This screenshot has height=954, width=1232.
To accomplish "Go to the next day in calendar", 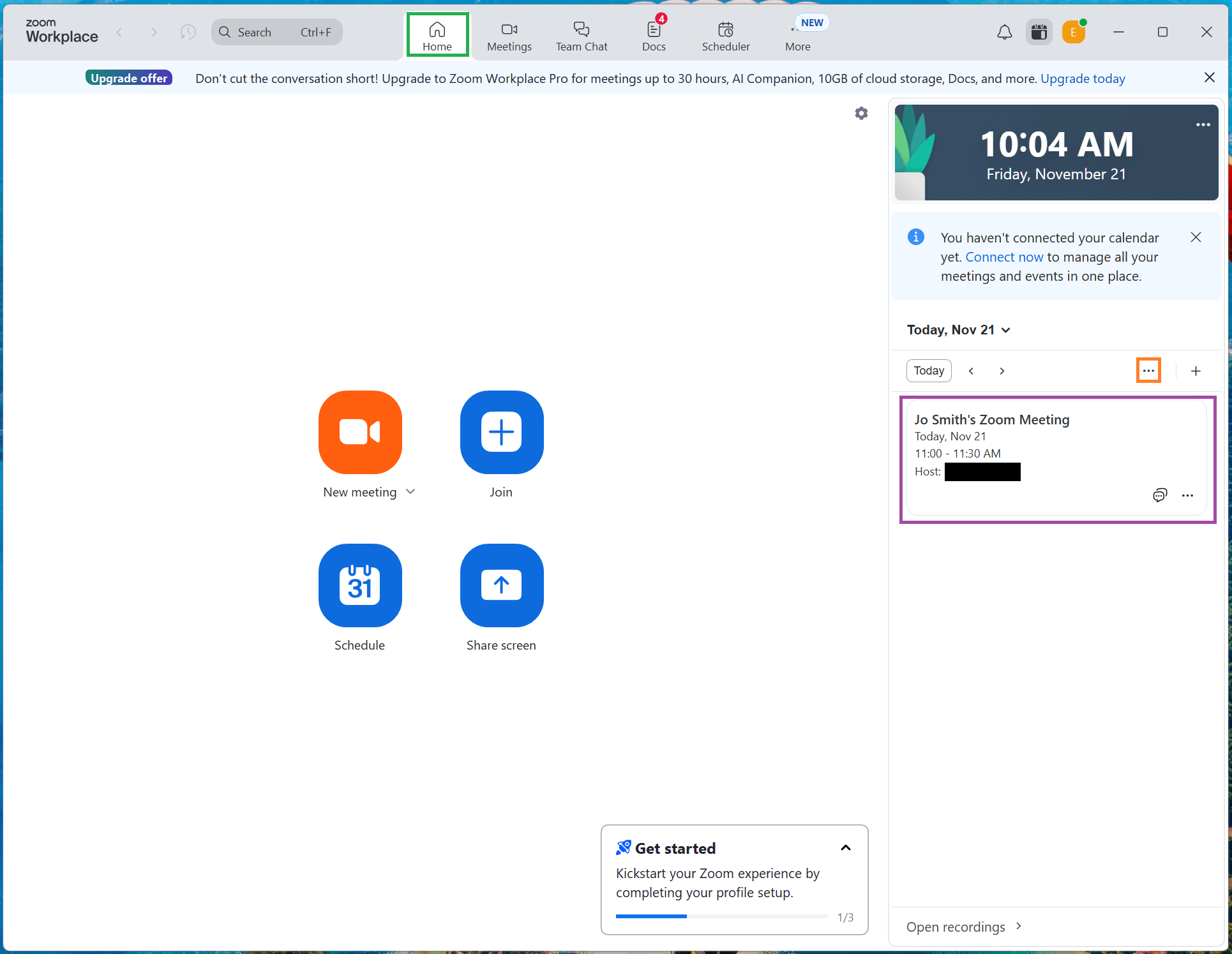I will pyautogui.click(x=1002, y=371).
